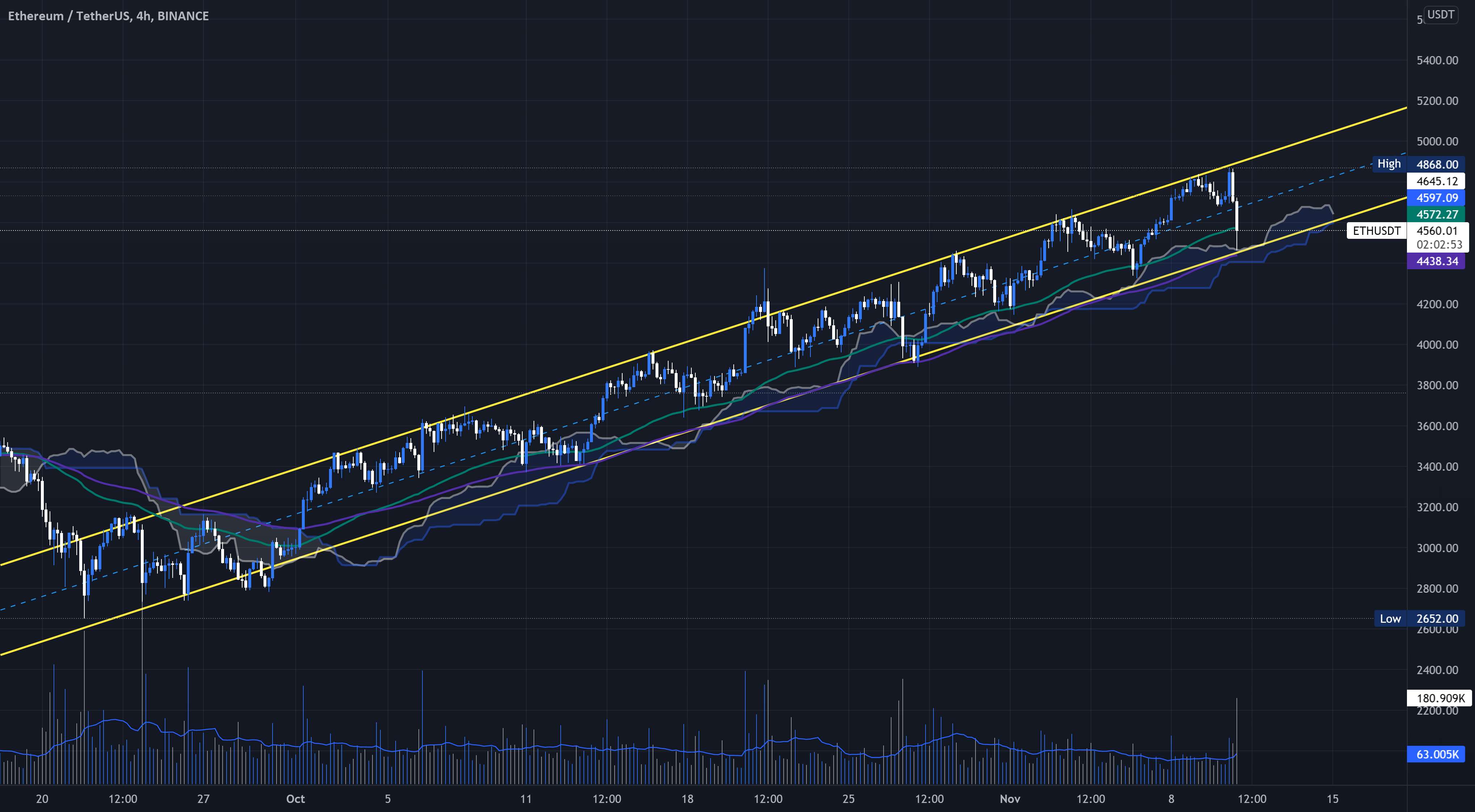Click the 20 date on time axis

[42, 798]
